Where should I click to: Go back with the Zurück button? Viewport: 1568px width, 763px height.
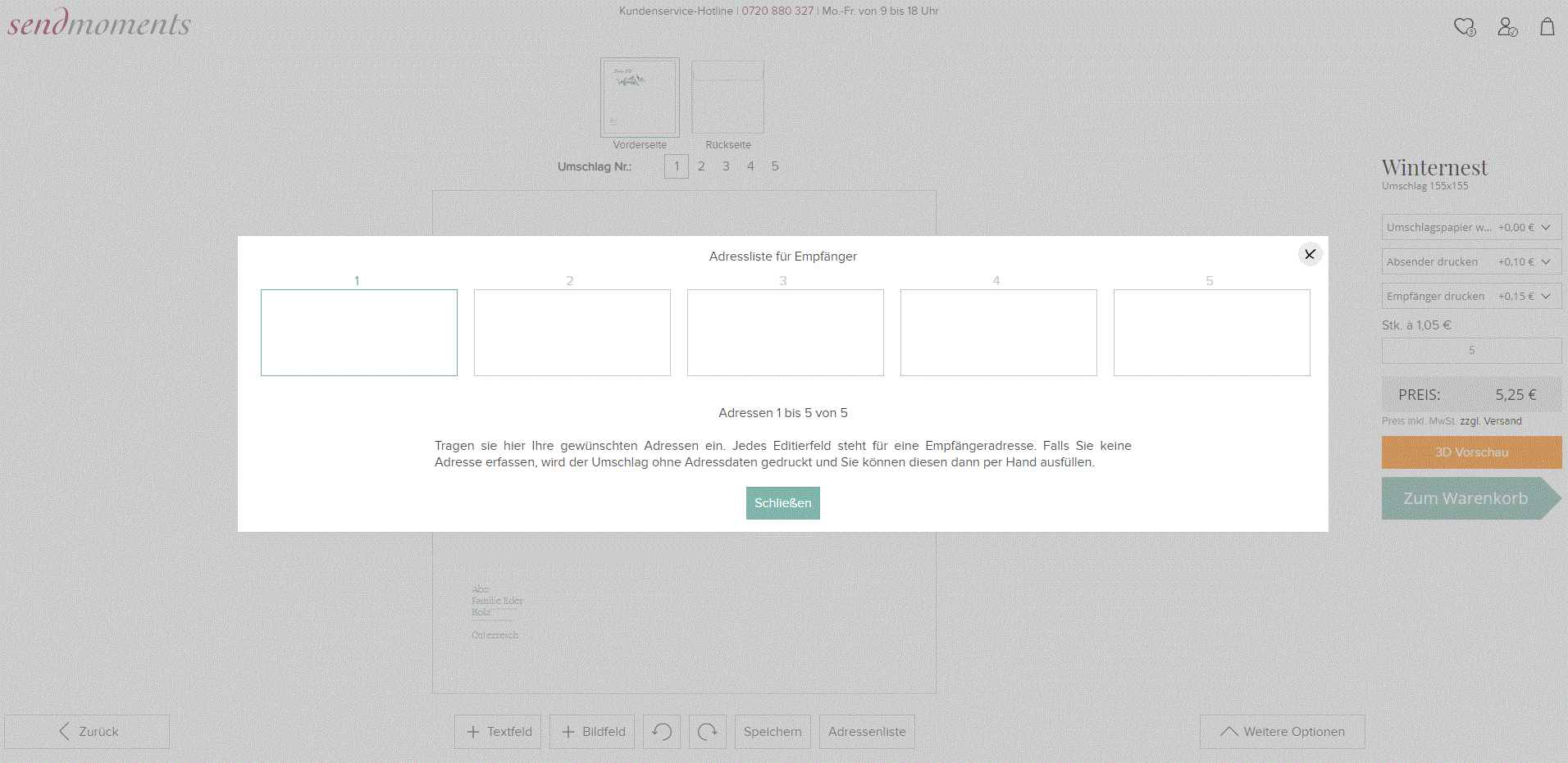coord(88,732)
